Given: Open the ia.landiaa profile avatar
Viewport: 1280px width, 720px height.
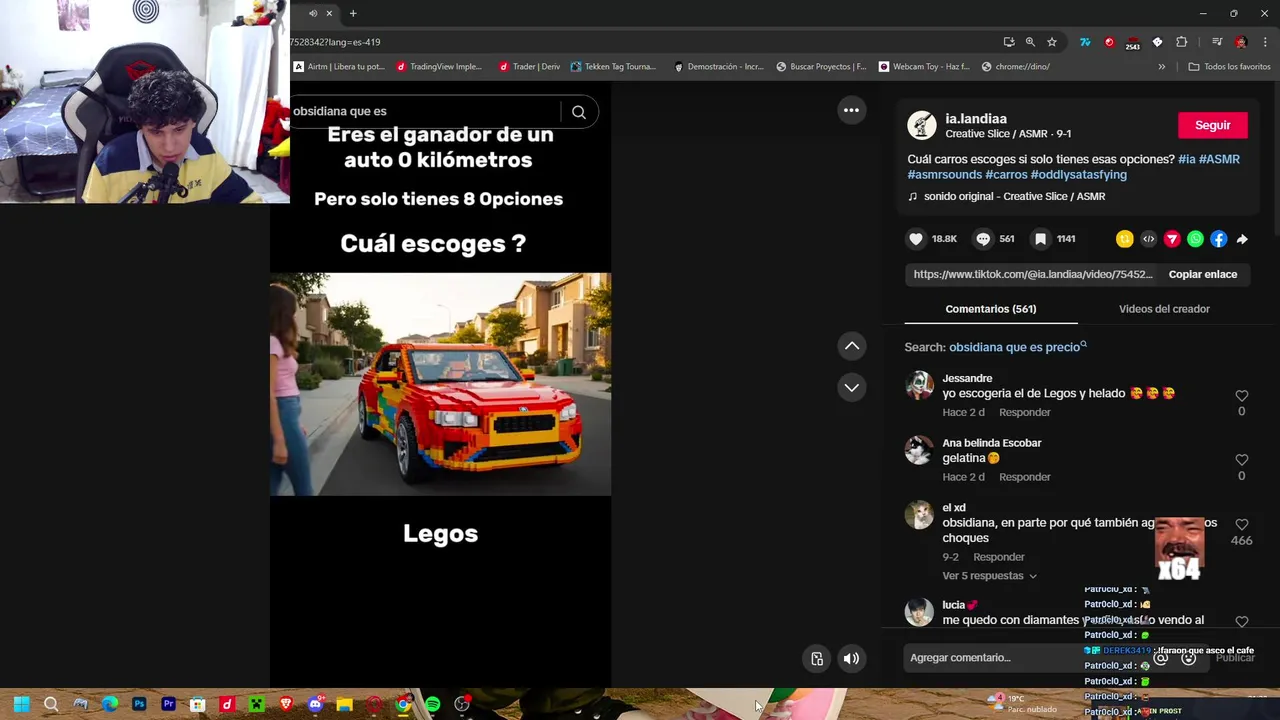Looking at the screenshot, I should (922, 125).
